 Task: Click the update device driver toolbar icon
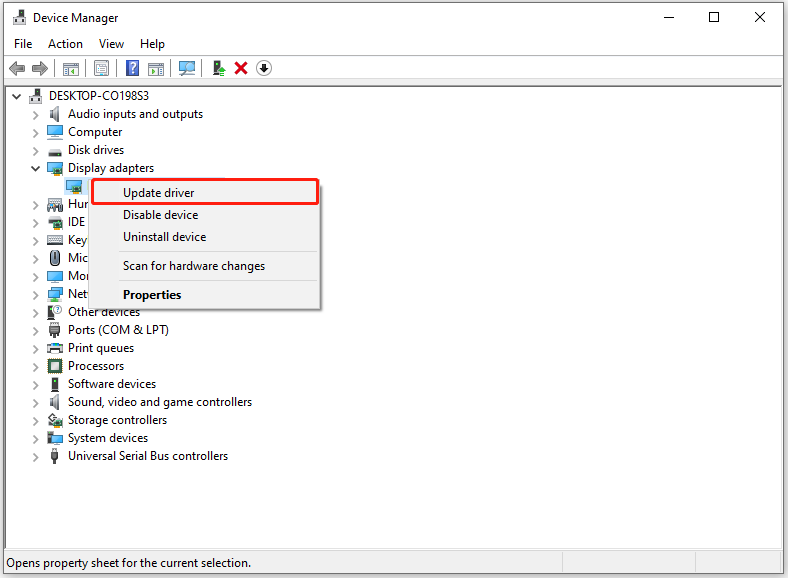coord(219,68)
